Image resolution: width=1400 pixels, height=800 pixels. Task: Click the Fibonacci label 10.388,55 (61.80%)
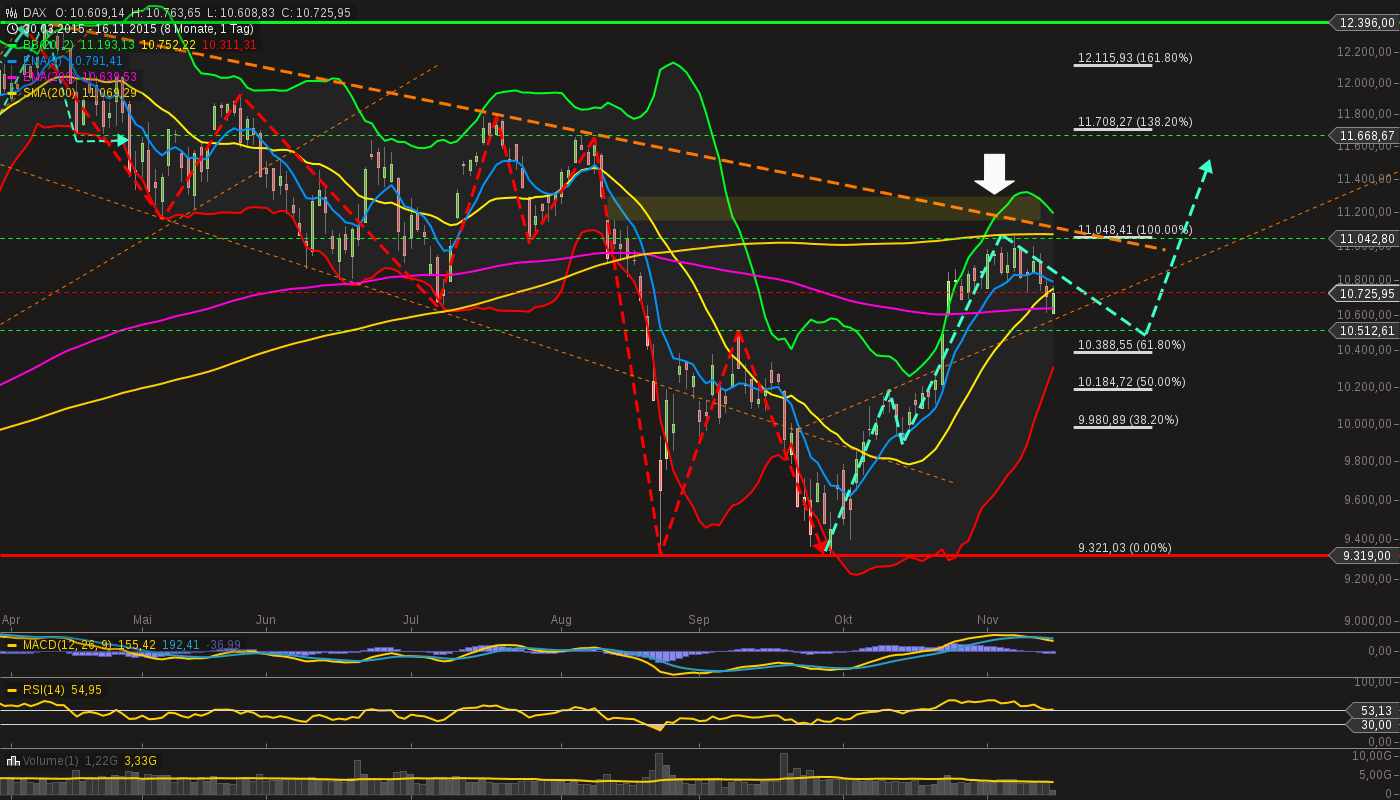coord(1132,345)
